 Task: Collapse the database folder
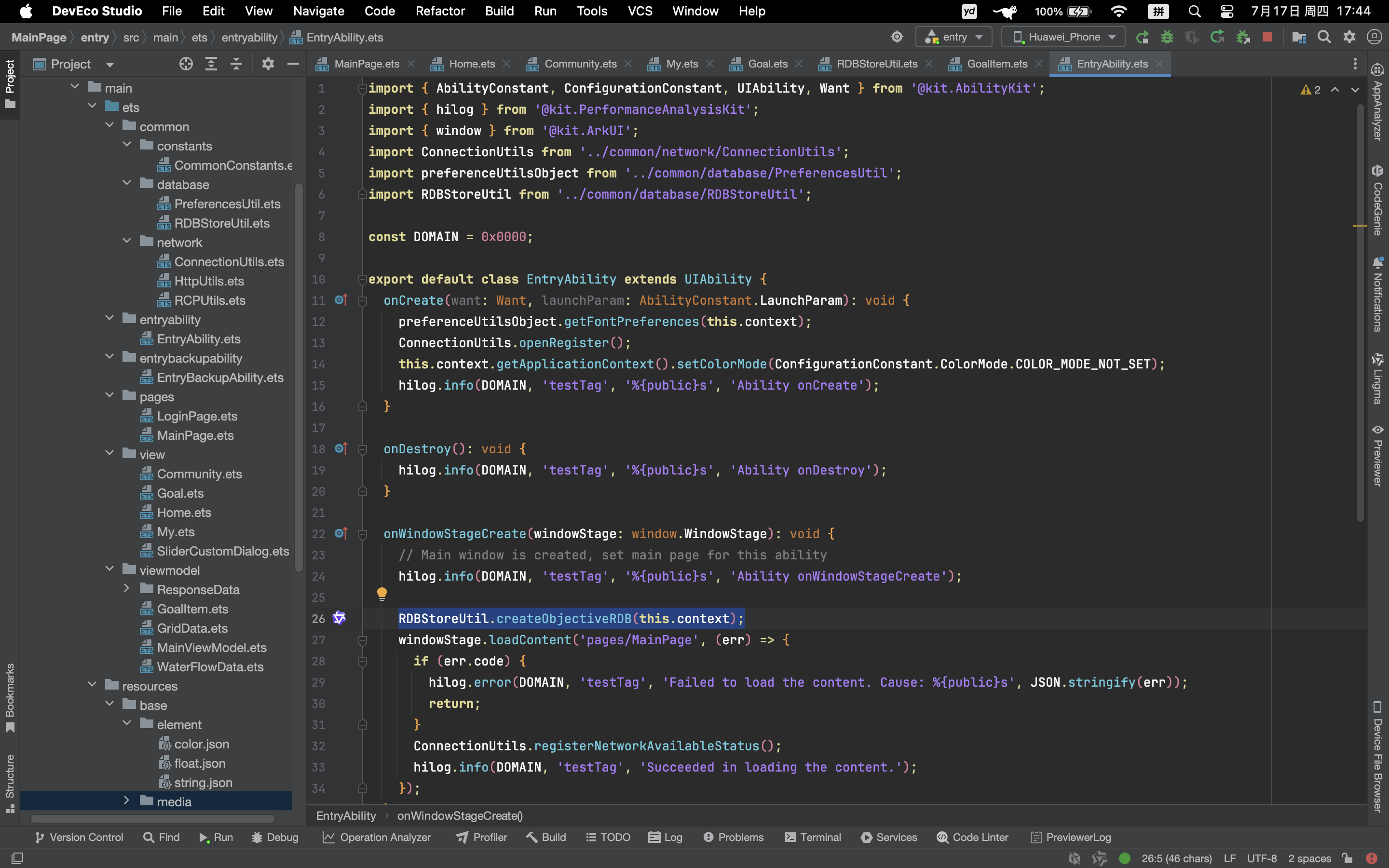click(x=127, y=184)
